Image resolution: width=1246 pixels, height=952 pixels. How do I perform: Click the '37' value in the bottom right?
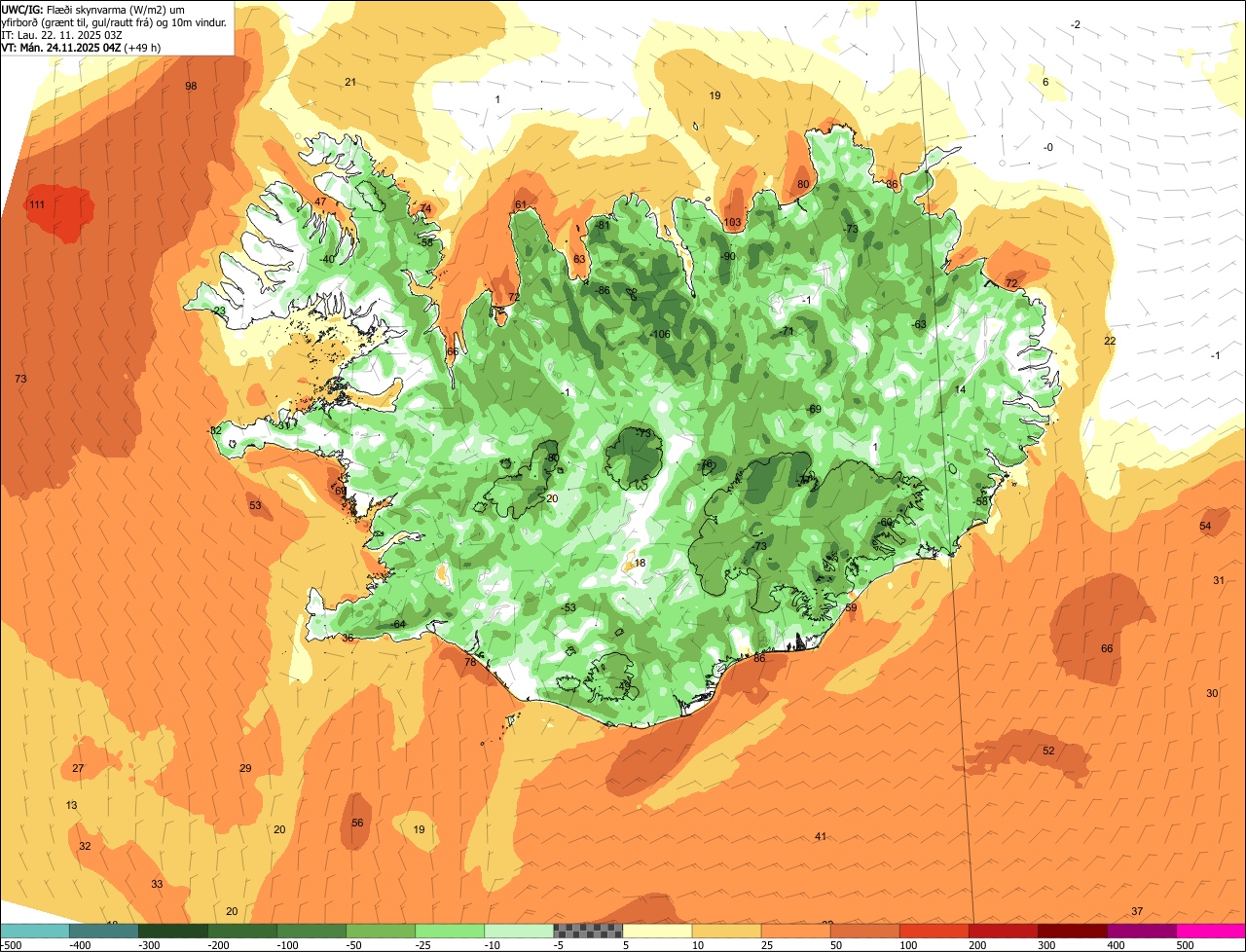[x=1137, y=911]
